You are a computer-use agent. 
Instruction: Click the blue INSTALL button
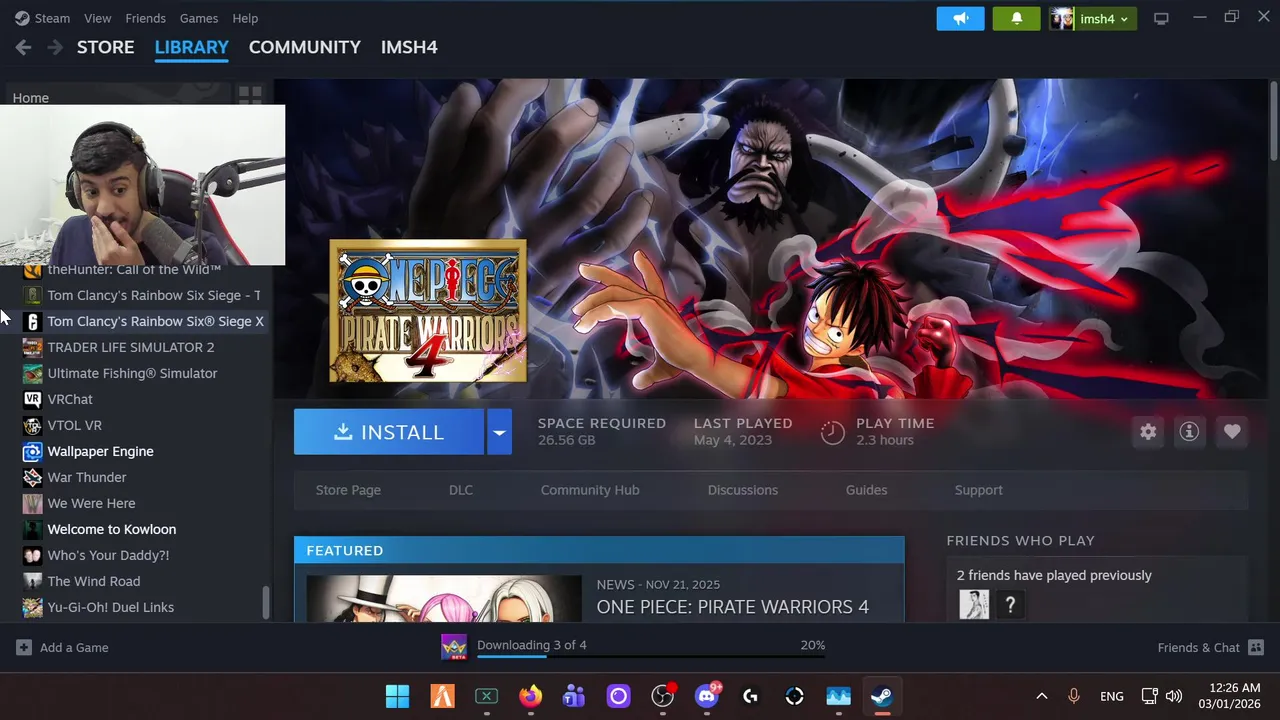[389, 432]
